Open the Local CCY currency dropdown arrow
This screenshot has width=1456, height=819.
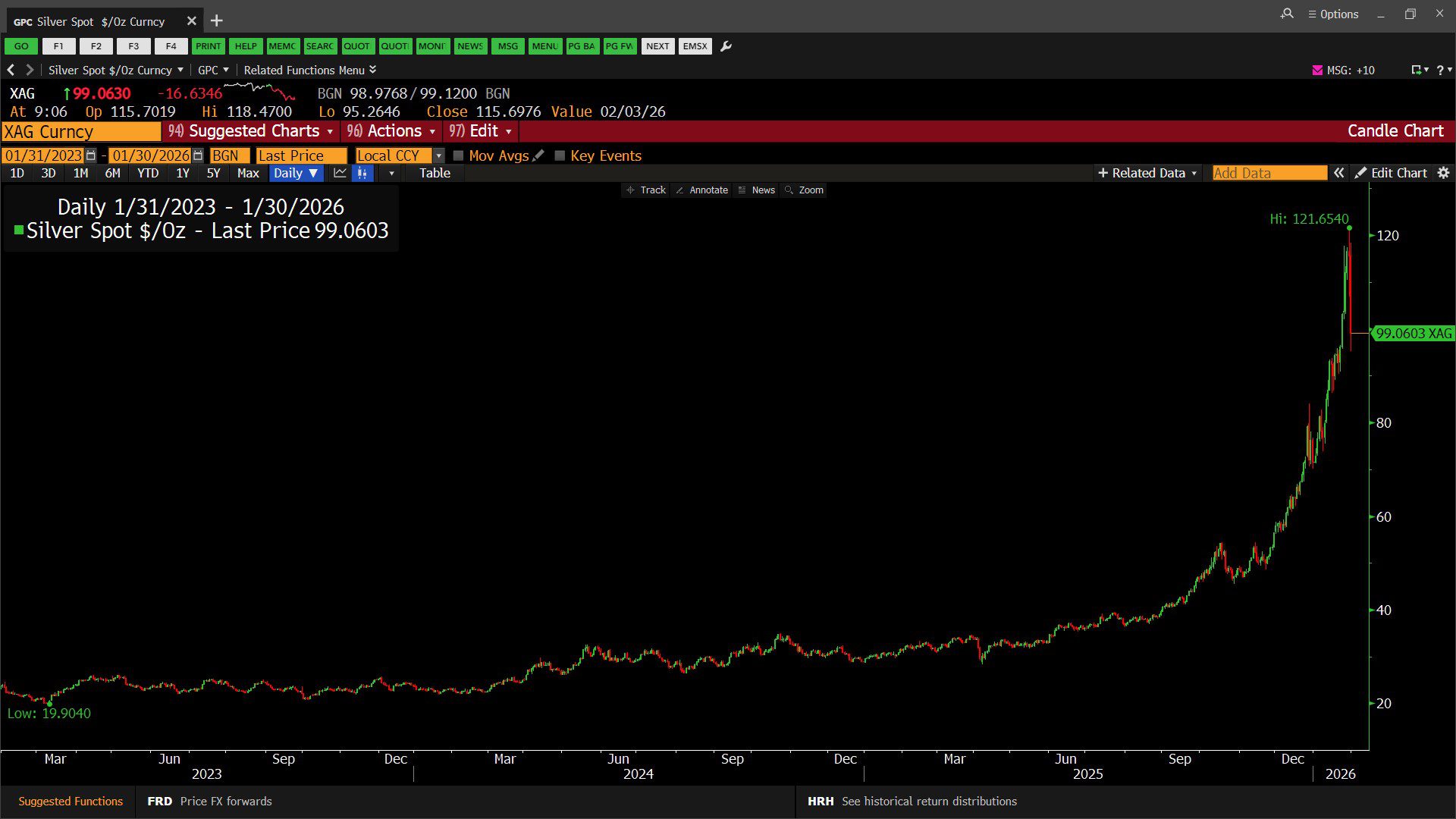(438, 155)
